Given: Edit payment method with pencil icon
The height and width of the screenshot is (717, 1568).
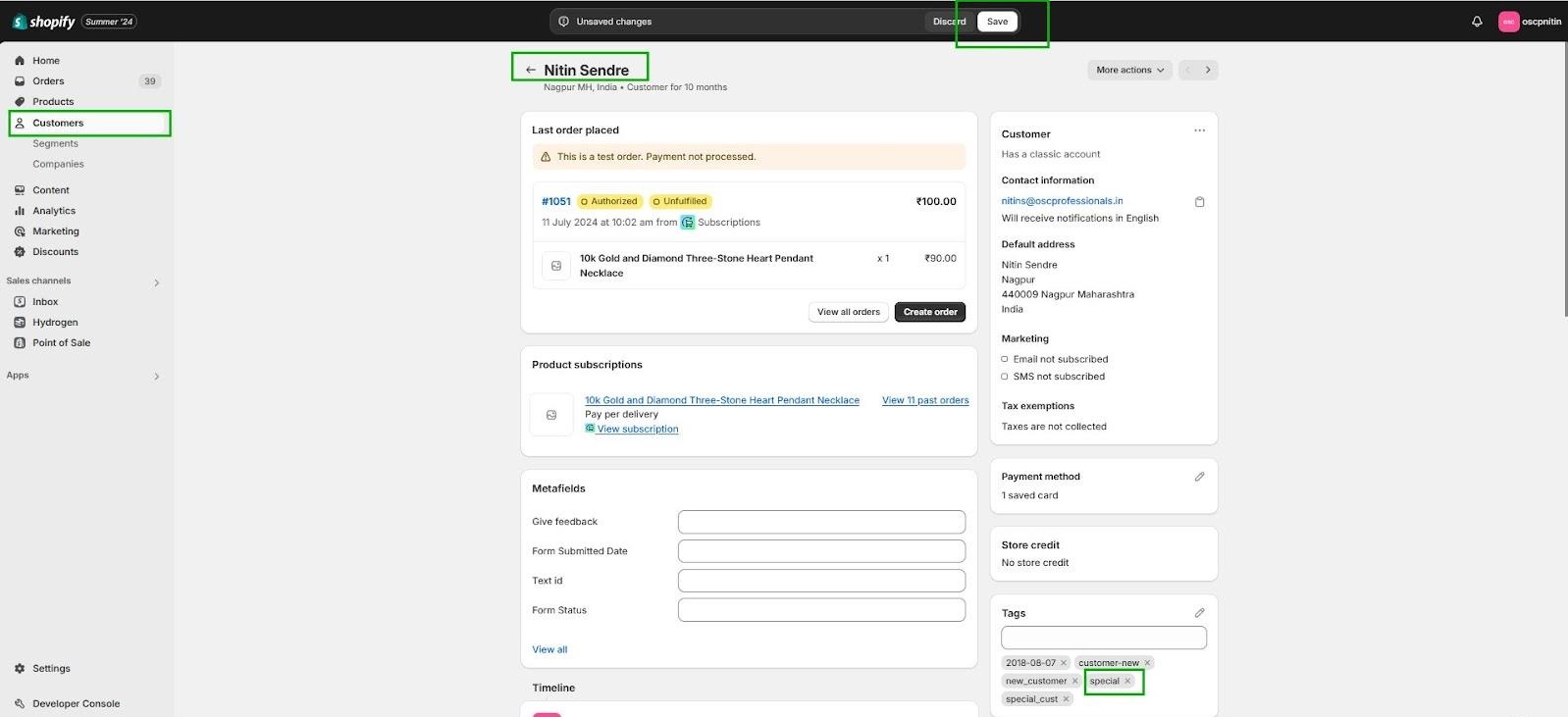Looking at the screenshot, I should point(1199,477).
